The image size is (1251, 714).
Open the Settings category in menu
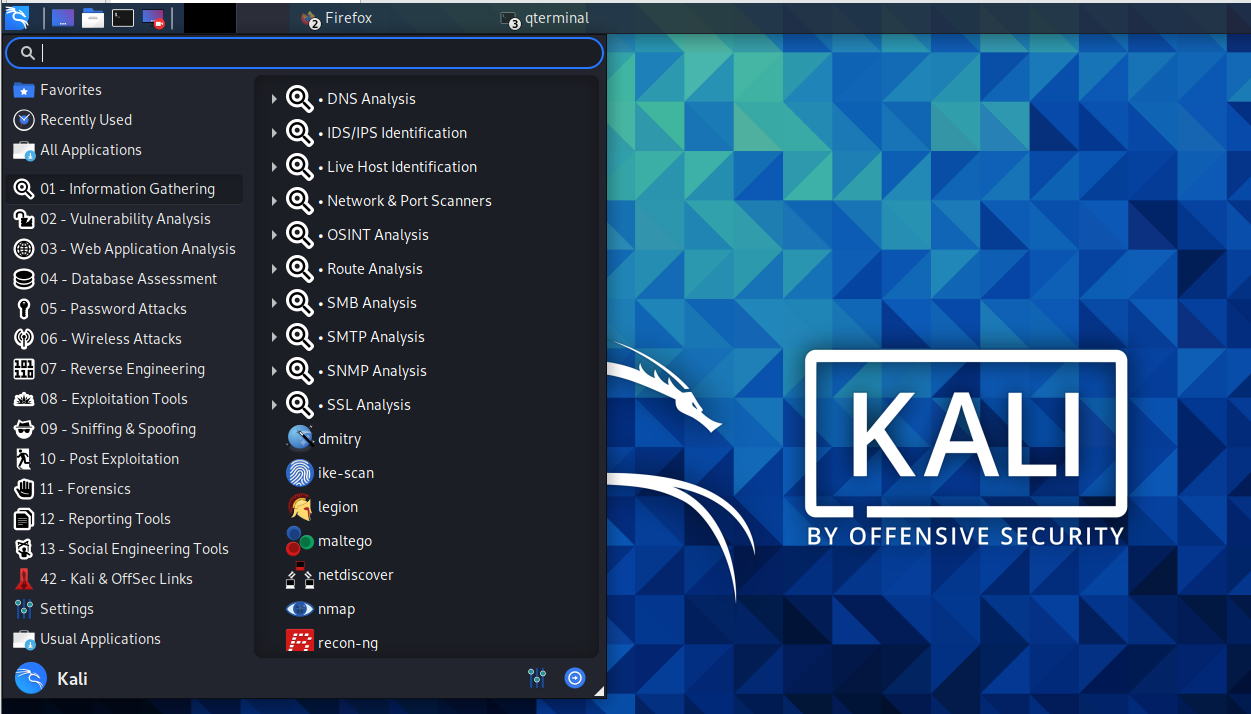pos(124,609)
